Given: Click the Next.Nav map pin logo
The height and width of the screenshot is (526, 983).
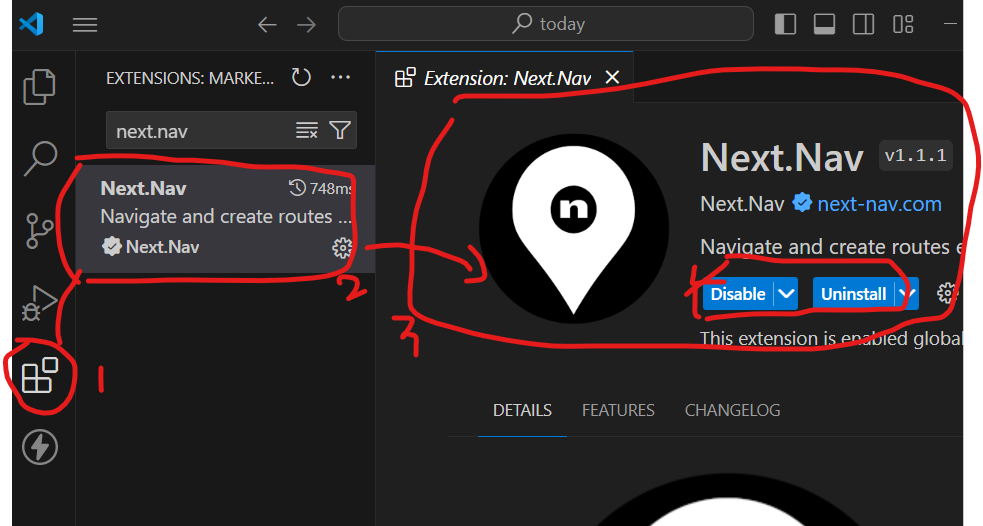Looking at the screenshot, I should click(574, 229).
